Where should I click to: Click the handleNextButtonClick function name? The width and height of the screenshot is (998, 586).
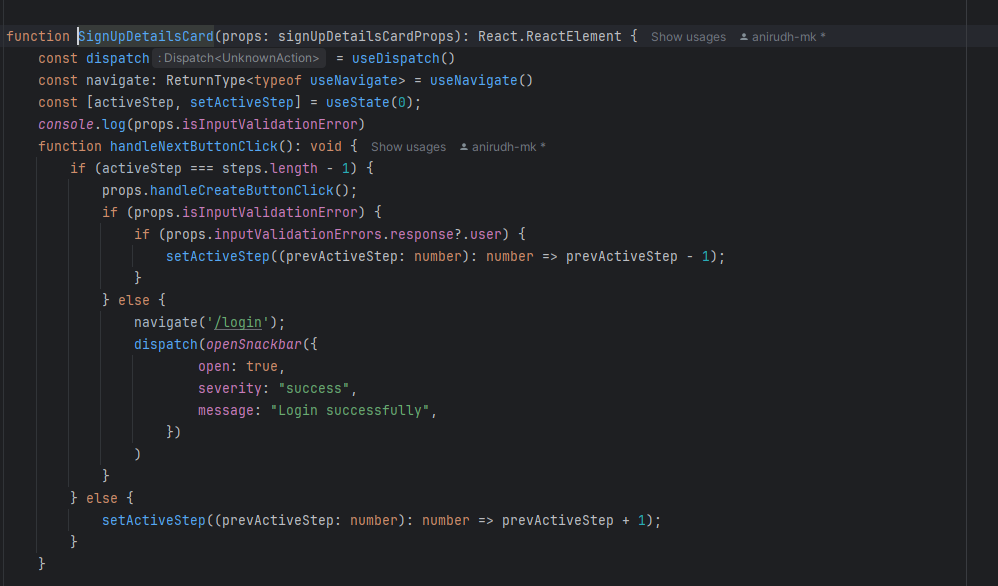(193, 146)
